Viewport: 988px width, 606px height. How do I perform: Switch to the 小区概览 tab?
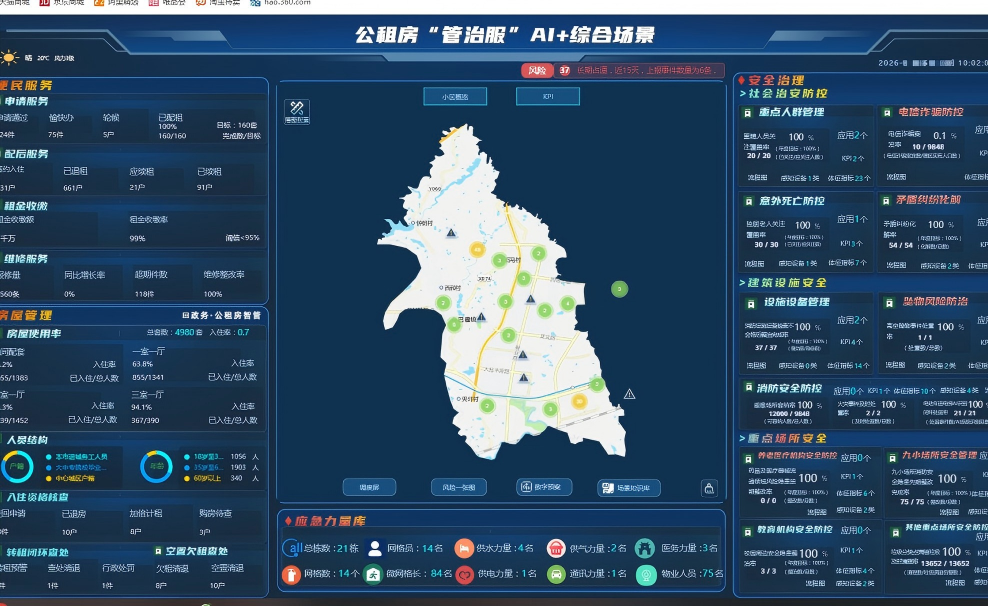455,97
